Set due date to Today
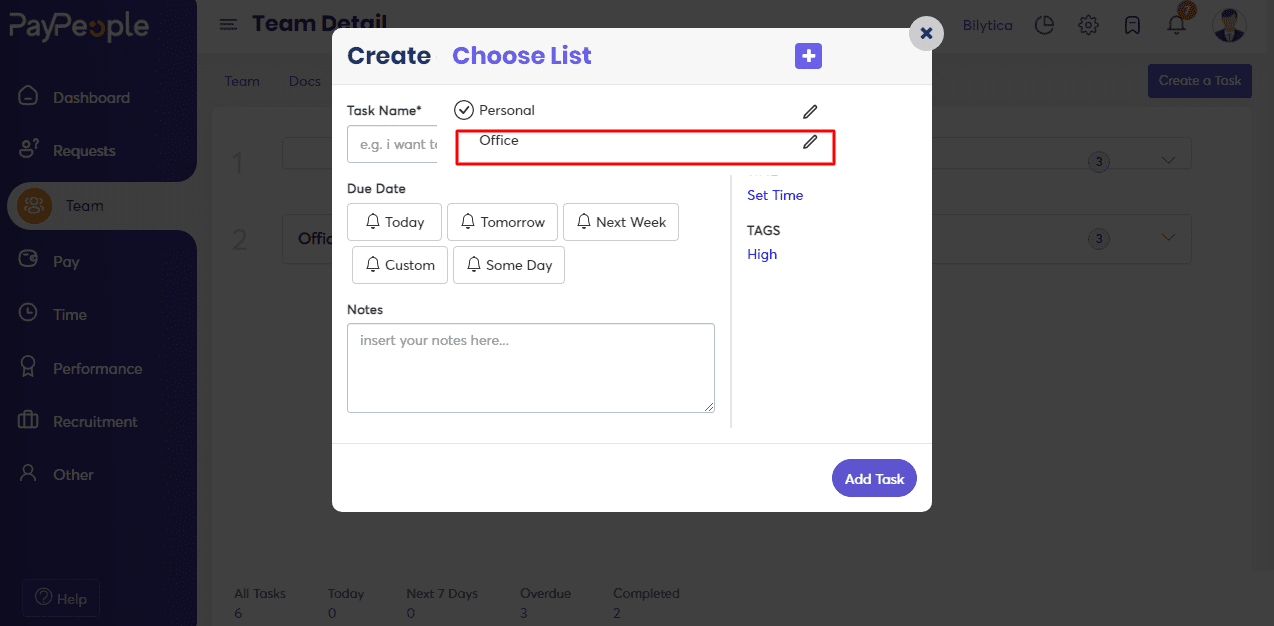 (394, 222)
